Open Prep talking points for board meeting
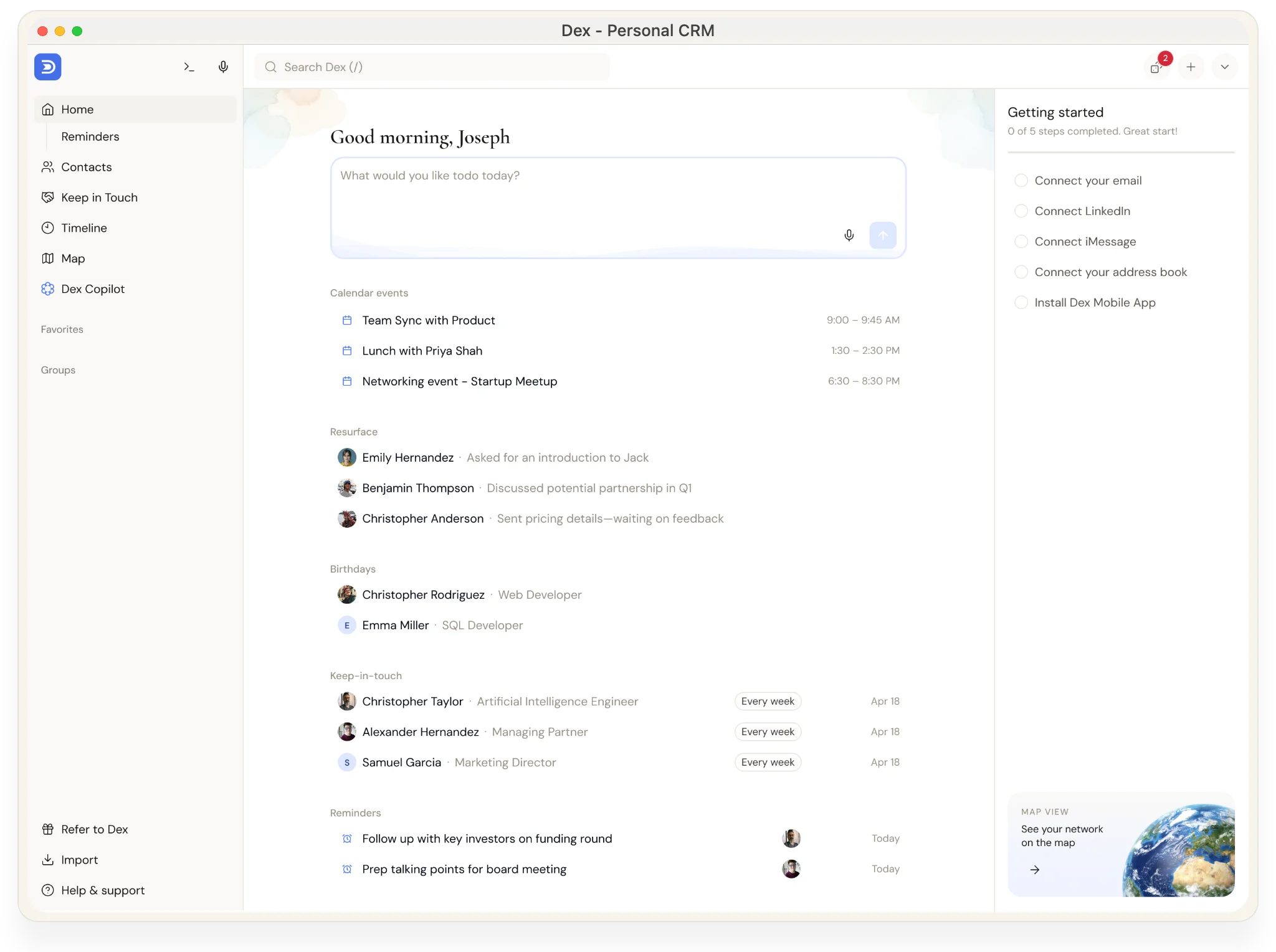This screenshot has width=1276, height=952. pos(618,869)
